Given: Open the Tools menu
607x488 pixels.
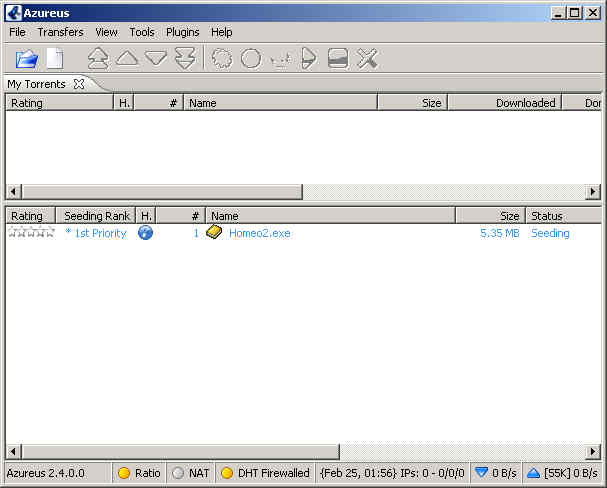Looking at the screenshot, I should tap(142, 32).
